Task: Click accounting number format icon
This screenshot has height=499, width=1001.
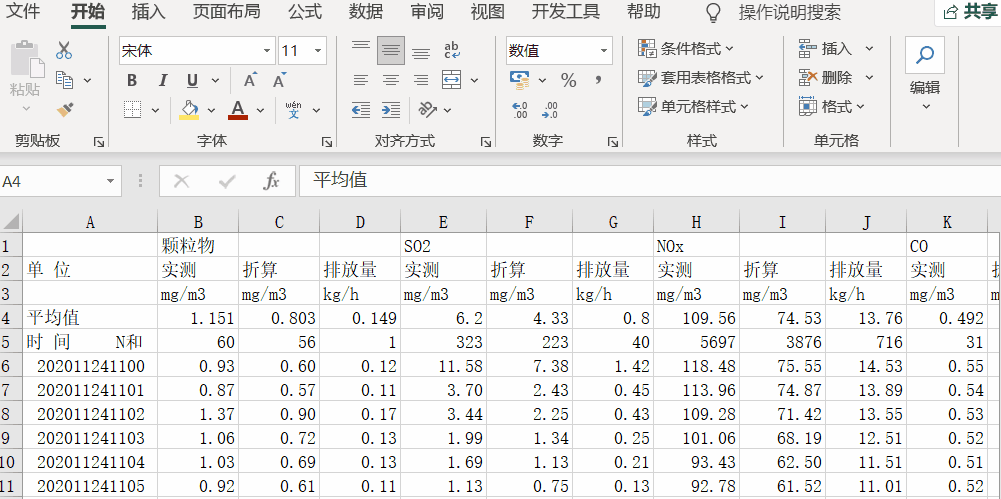Action: tap(520, 80)
